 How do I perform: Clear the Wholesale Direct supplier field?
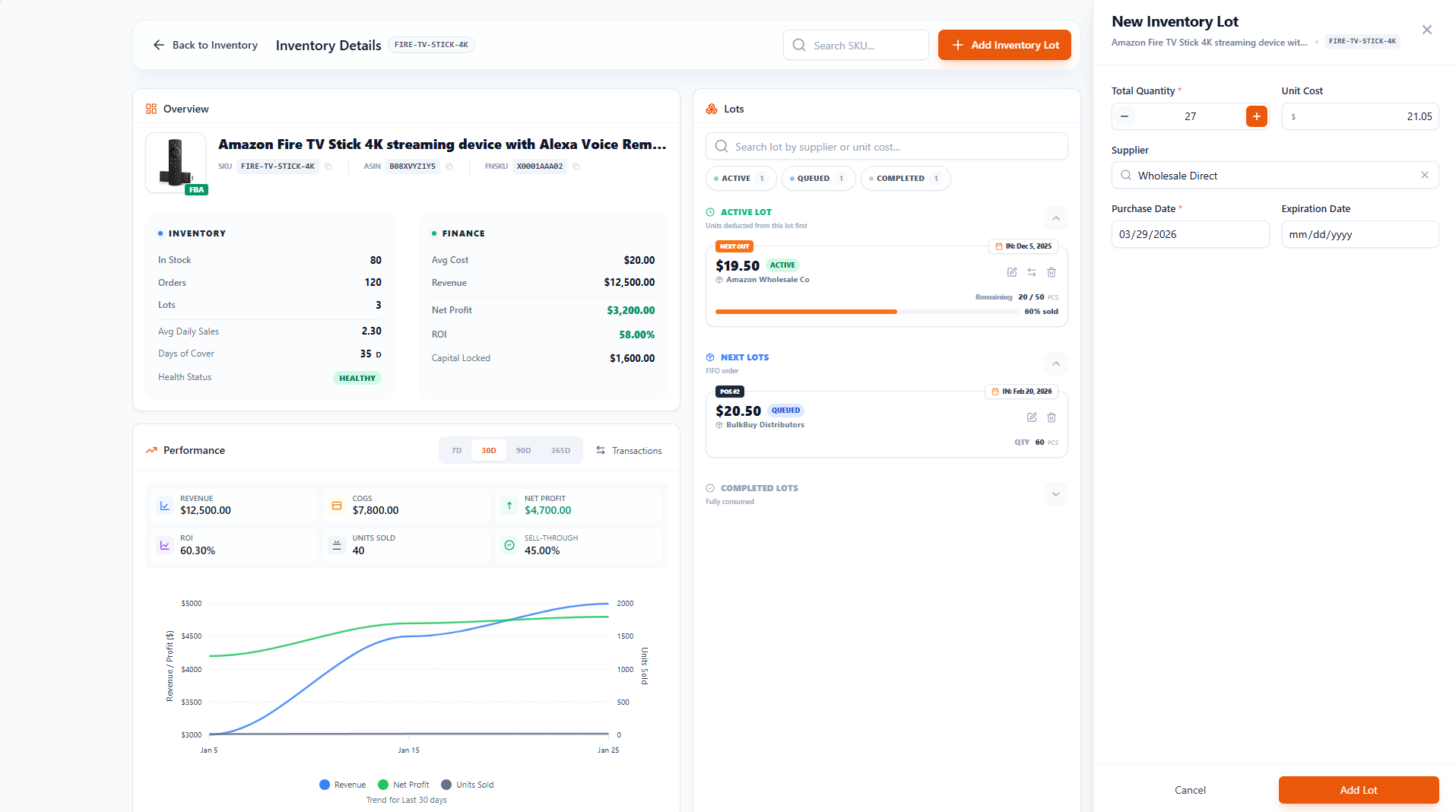1424,176
